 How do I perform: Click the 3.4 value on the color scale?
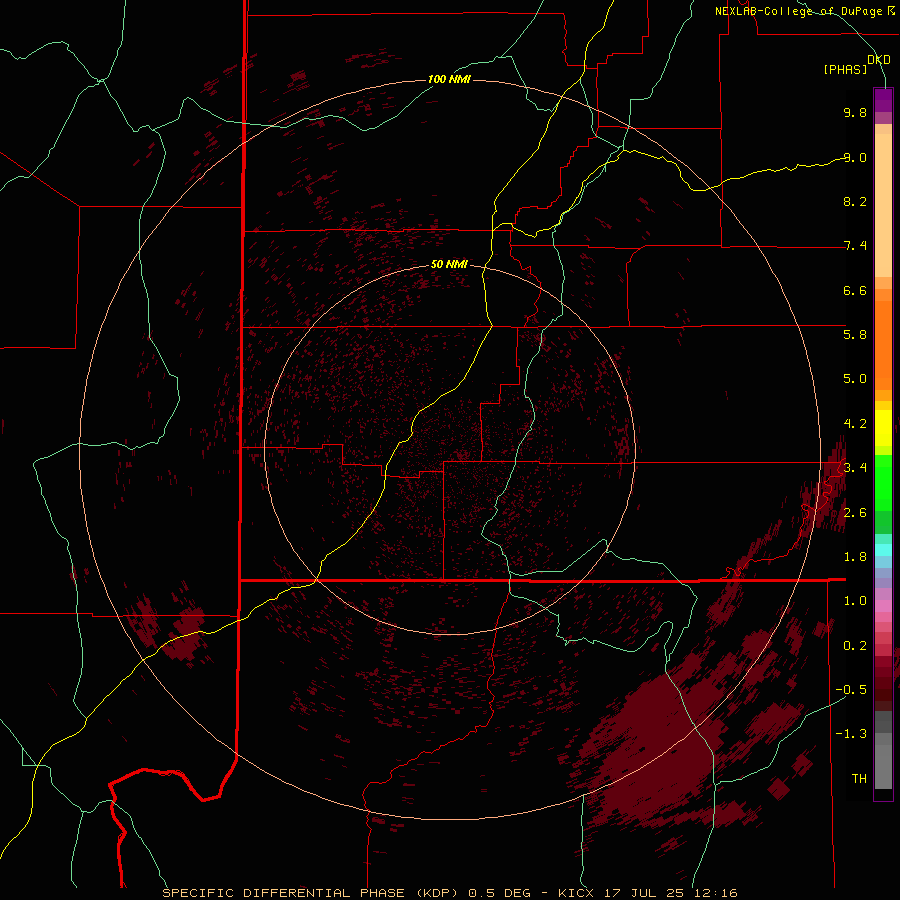coord(855,468)
